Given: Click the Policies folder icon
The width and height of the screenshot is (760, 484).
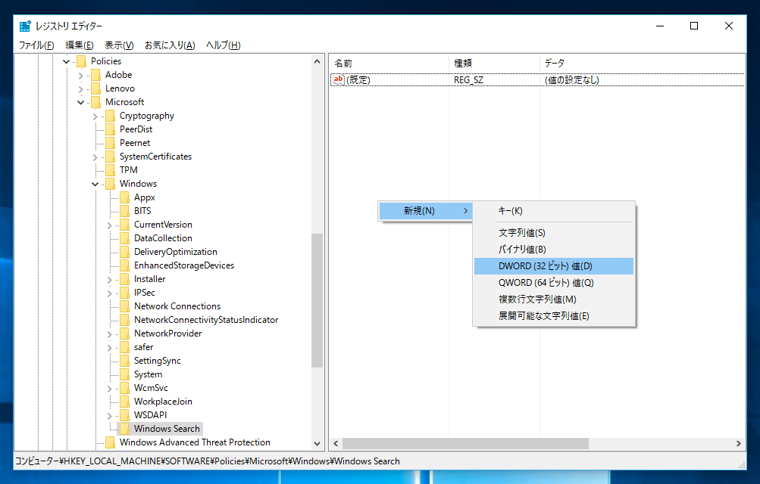Looking at the screenshot, I should [81, 61].
